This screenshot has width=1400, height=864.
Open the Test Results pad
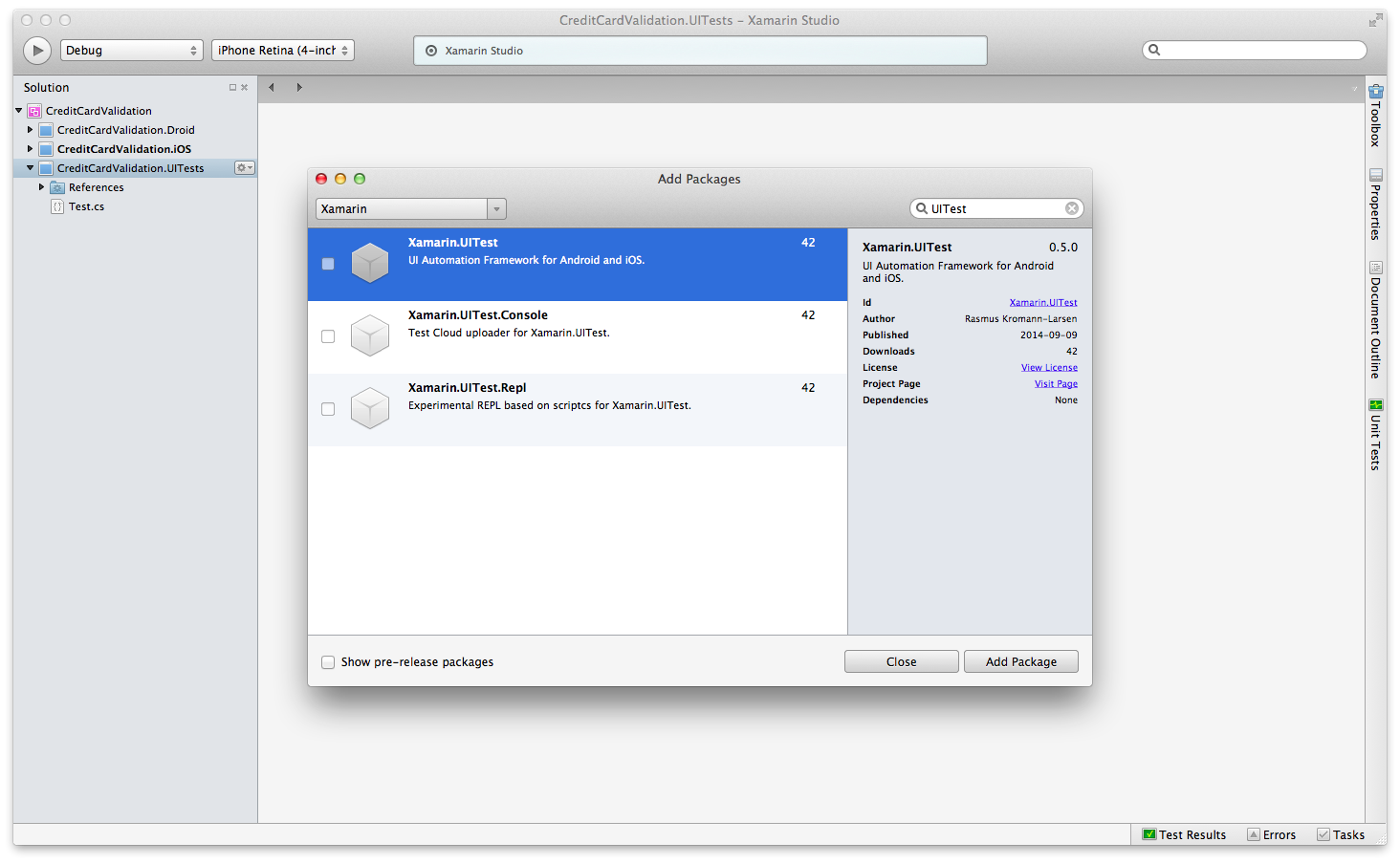point(1184,834)
